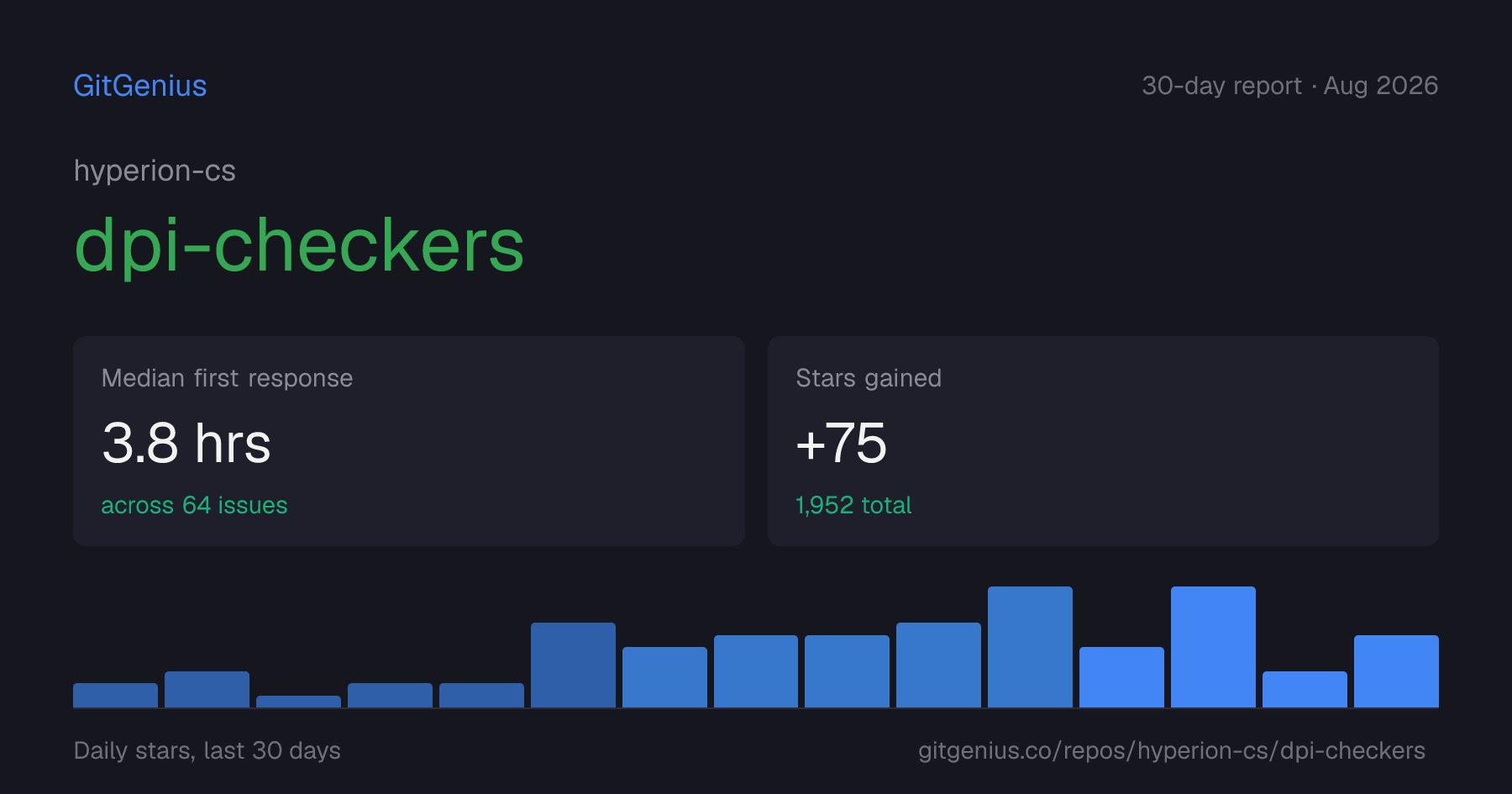
Task: Click the Daily stars, last 30 days caption
Action: (207, 750)
